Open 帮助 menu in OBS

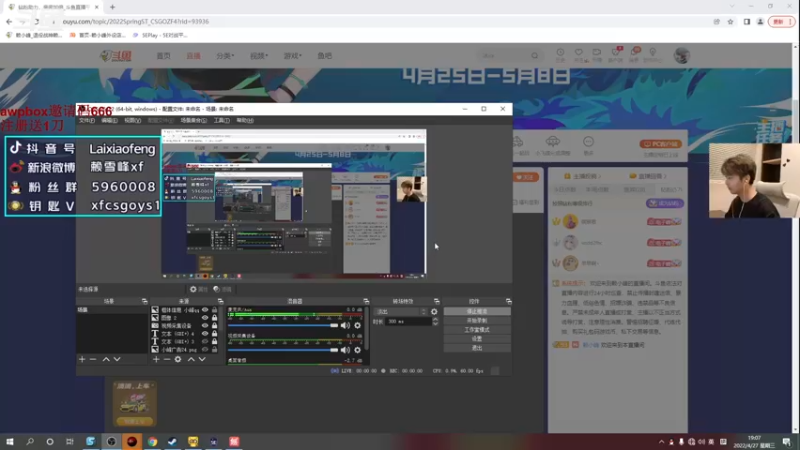click(x=245, y=120)
